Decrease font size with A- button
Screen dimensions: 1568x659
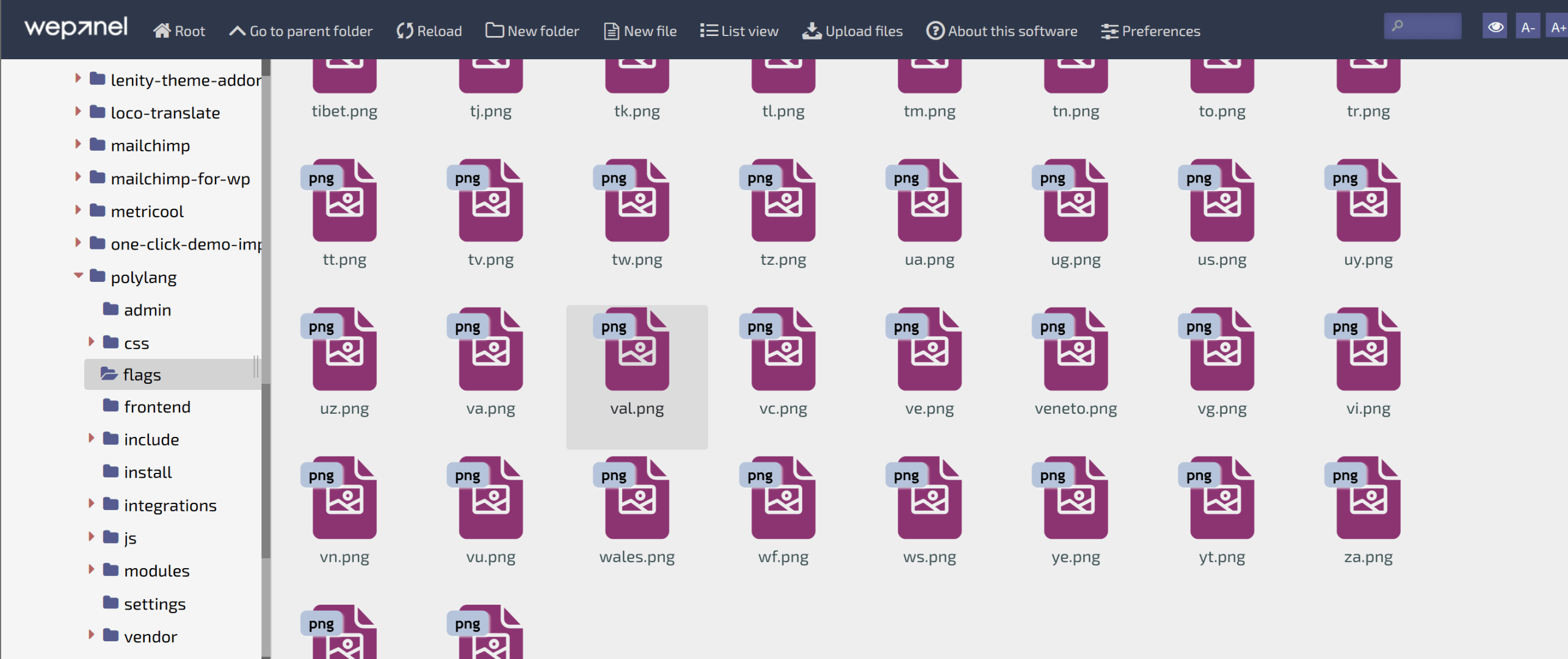(x=1528, y=27)
